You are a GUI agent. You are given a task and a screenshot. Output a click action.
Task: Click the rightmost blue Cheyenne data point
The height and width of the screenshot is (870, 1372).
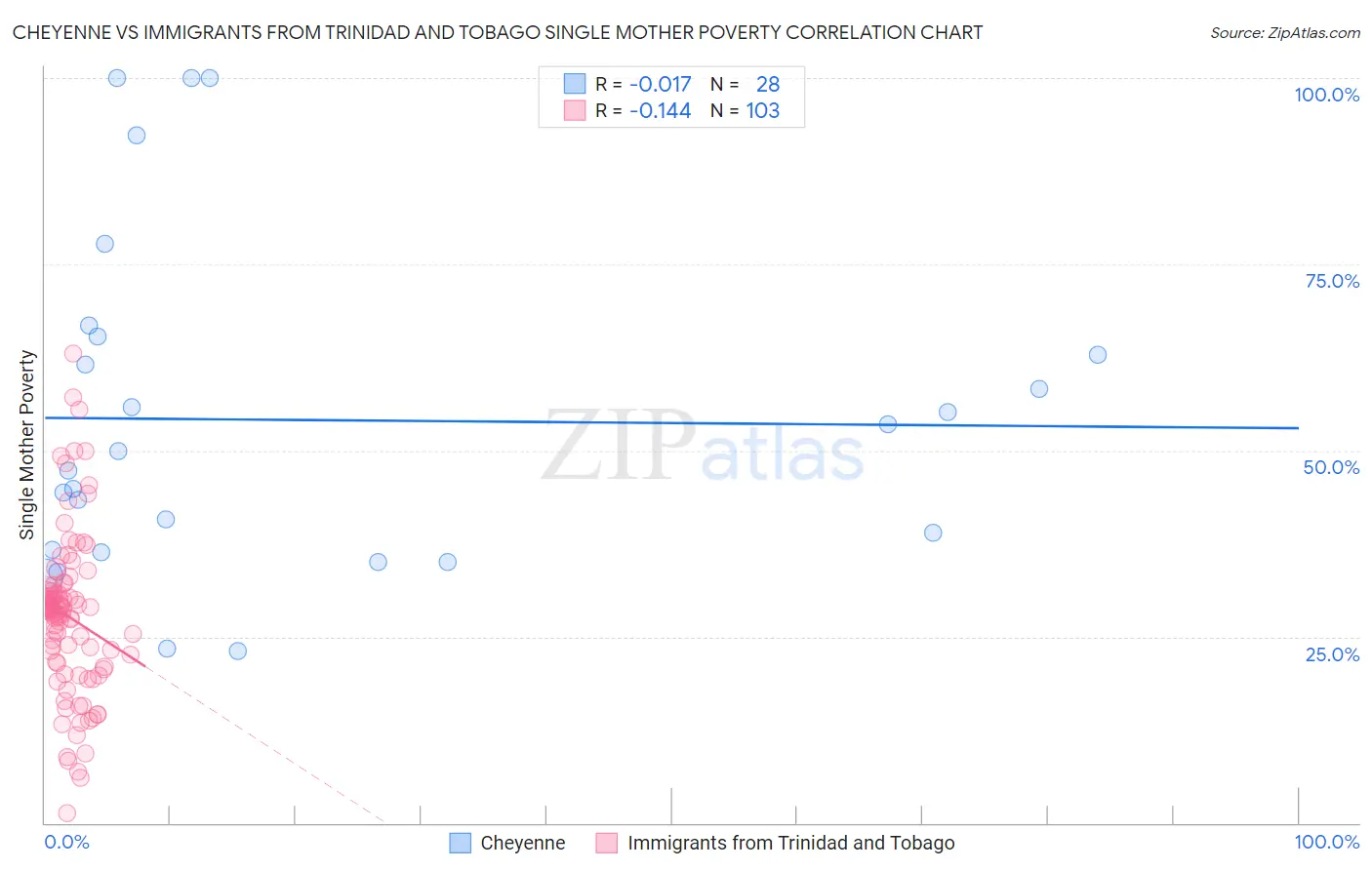coord(1098,355)
